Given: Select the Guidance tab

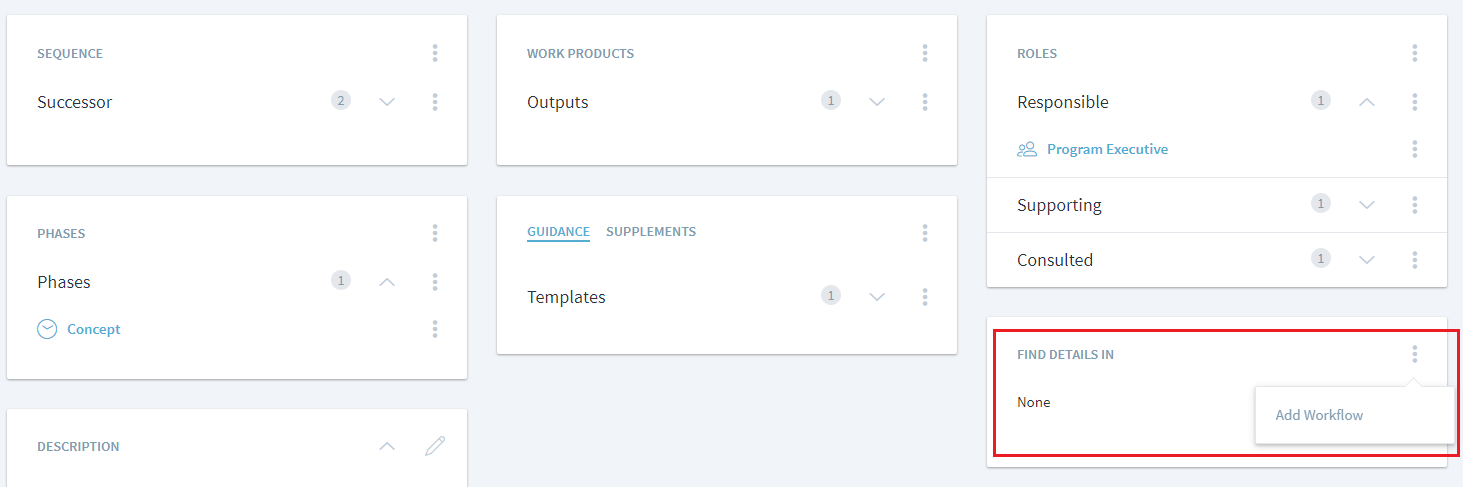Looking at the screenshot, I should click(x=558, y=232).
